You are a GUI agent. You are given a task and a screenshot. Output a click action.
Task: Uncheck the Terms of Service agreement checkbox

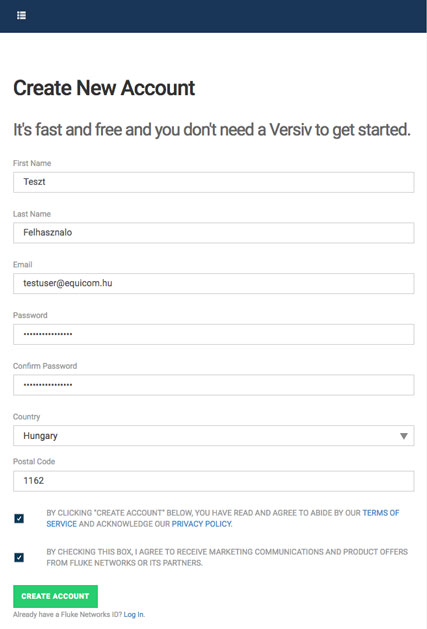pos(19,519)
